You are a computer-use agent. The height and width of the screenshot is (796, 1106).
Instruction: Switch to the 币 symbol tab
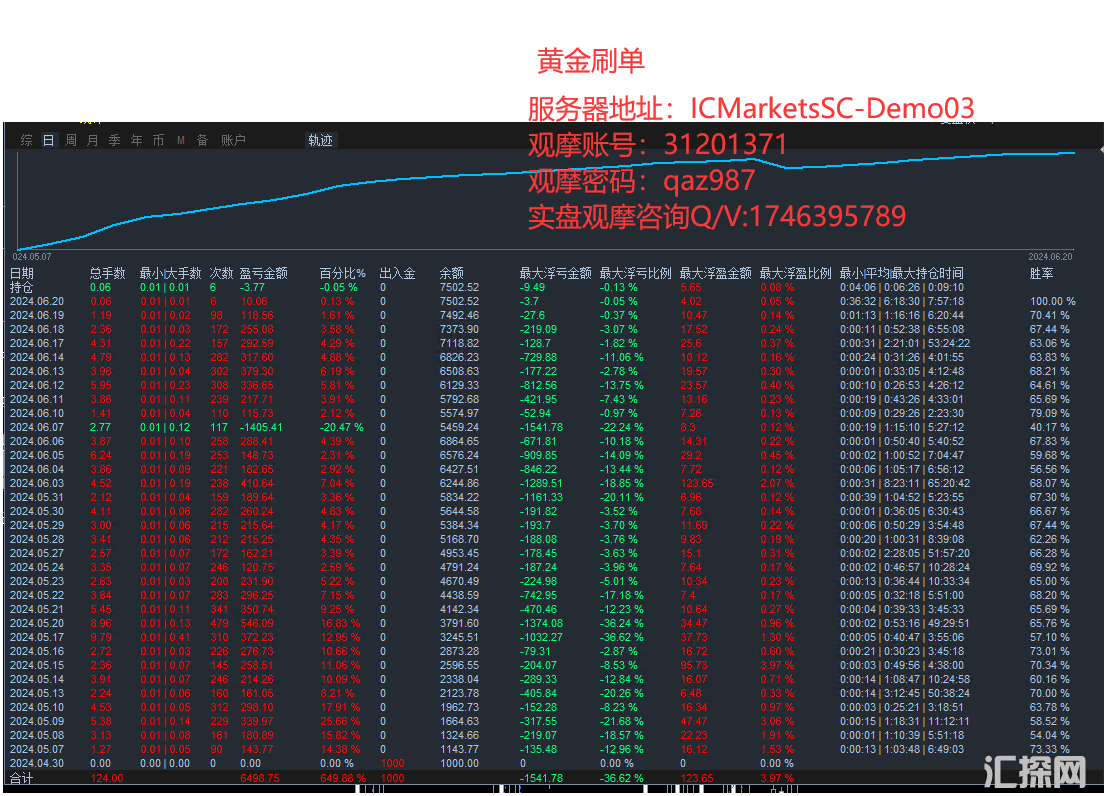pyautogui.click(x=158, y=141)
